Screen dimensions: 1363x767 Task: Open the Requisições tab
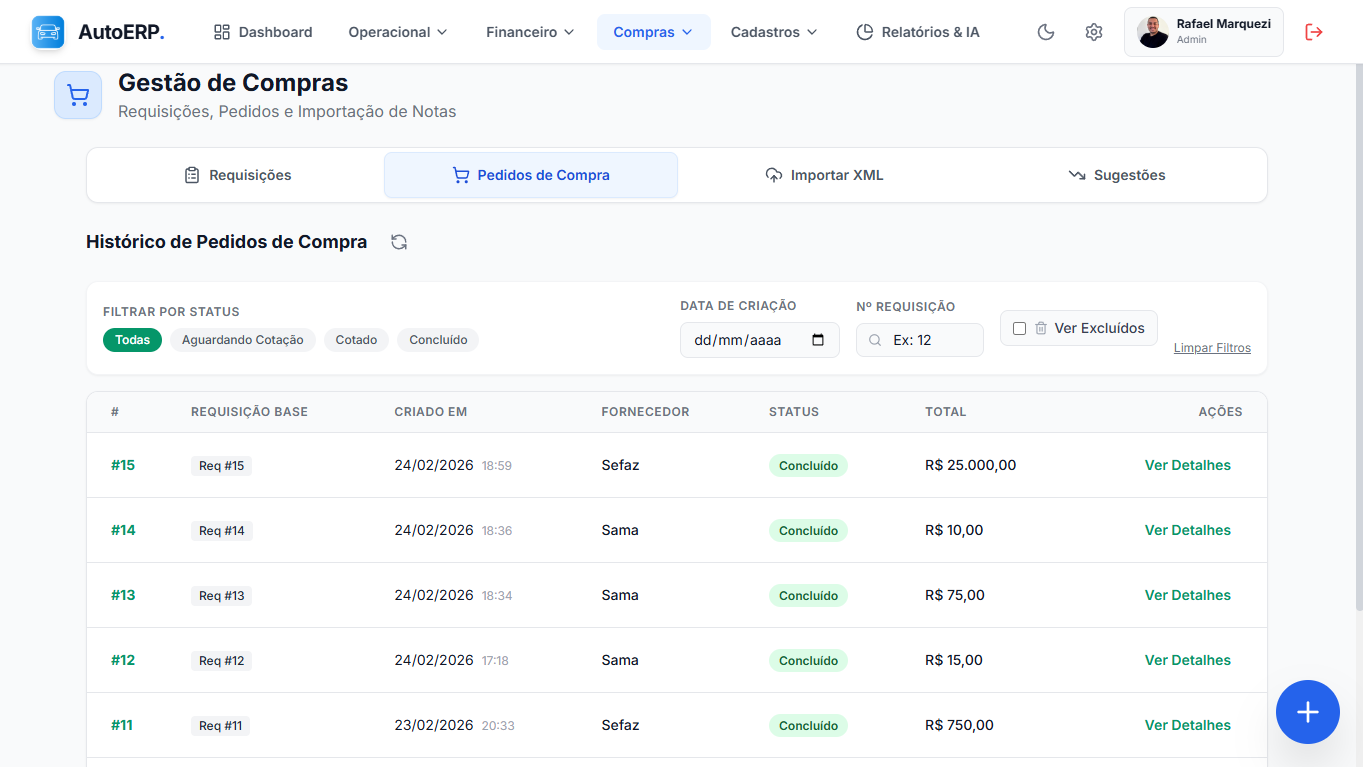pos(237,174)
